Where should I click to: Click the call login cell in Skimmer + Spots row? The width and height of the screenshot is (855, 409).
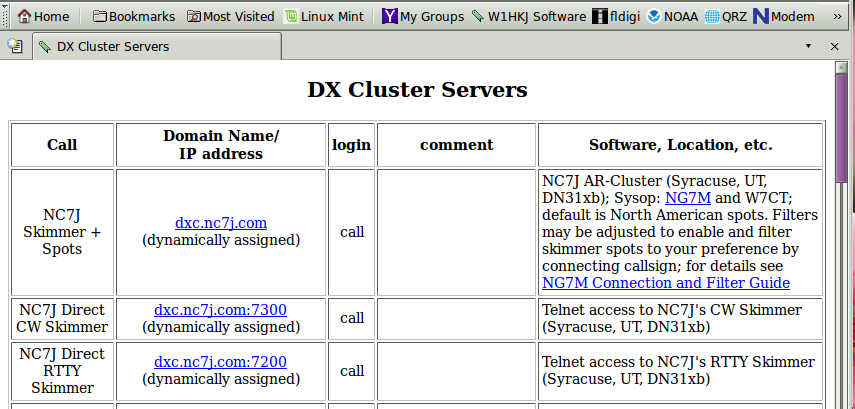point(351,232)
